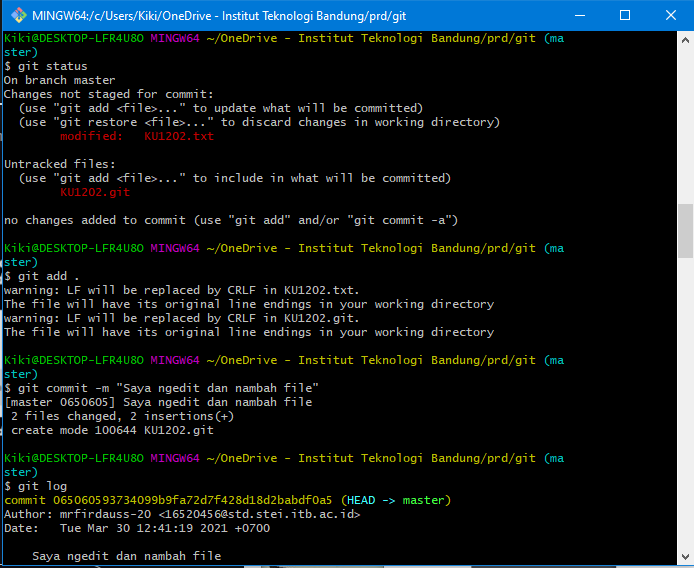Click 'Changes not staged for commit:' text

(108, 94)
